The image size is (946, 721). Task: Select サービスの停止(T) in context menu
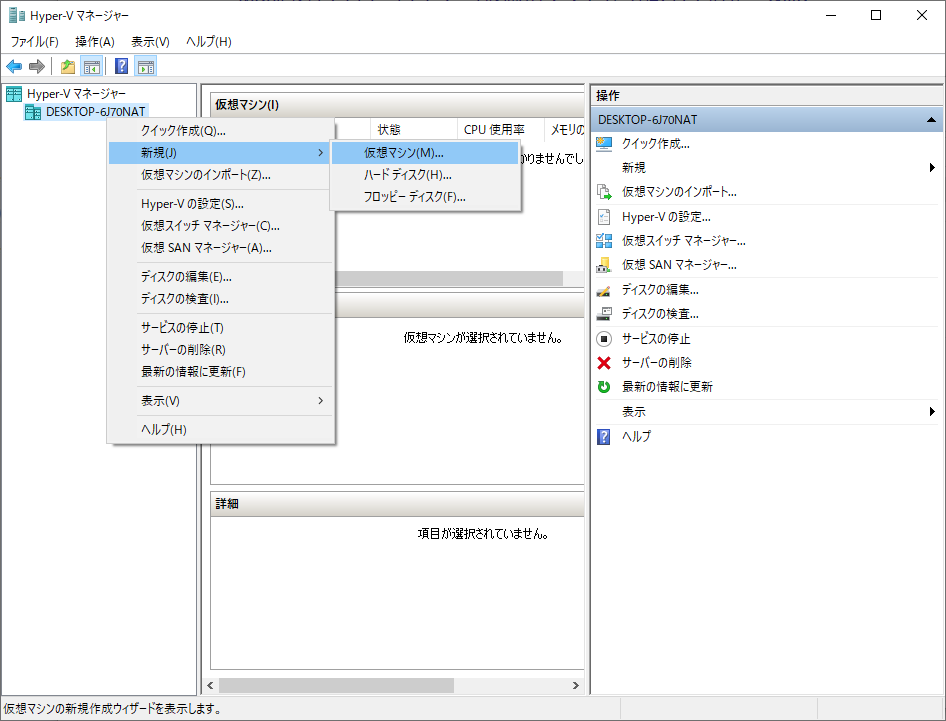[x=221, y=328]
